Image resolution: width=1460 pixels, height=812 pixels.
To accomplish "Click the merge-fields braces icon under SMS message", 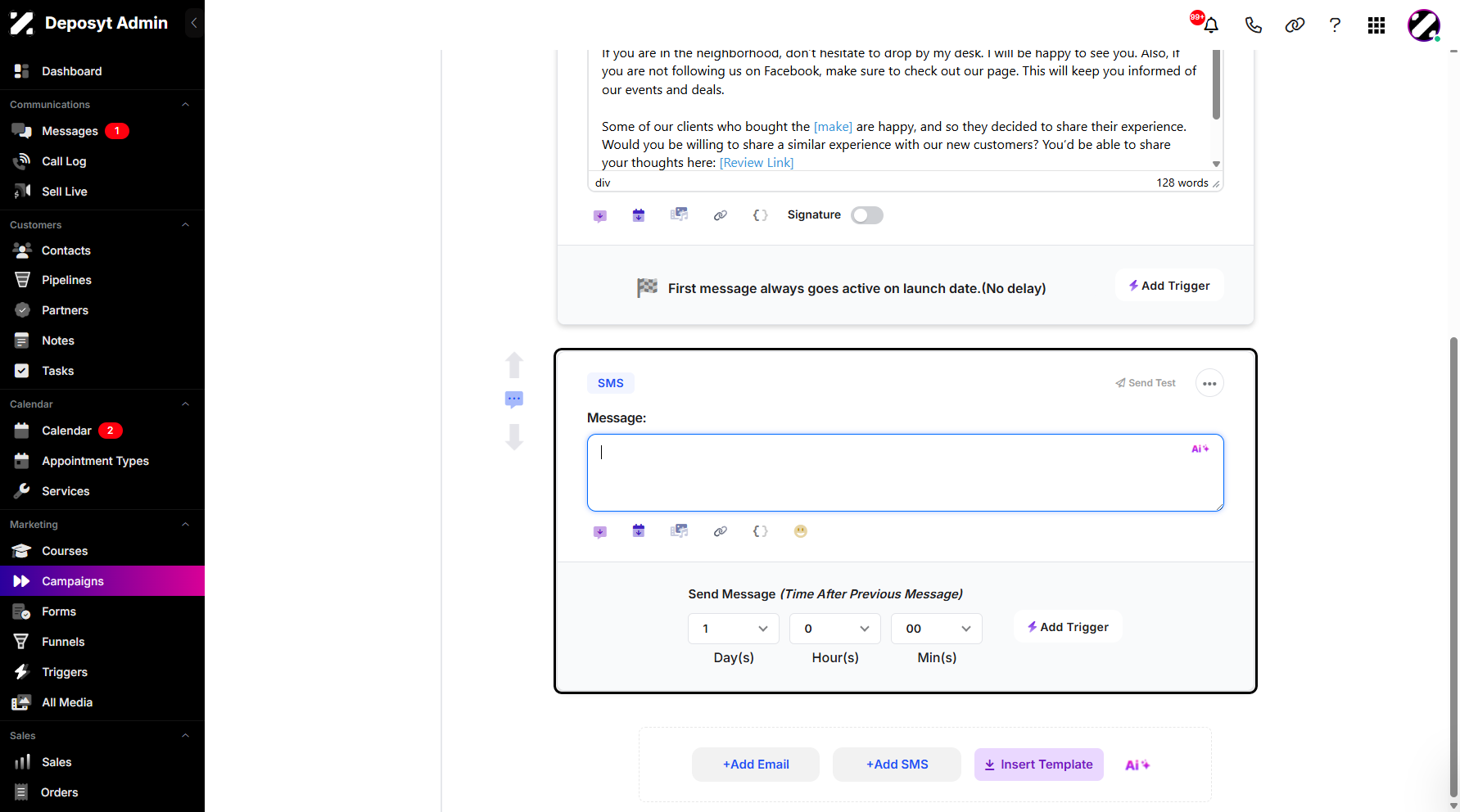I will click(760, 531).
